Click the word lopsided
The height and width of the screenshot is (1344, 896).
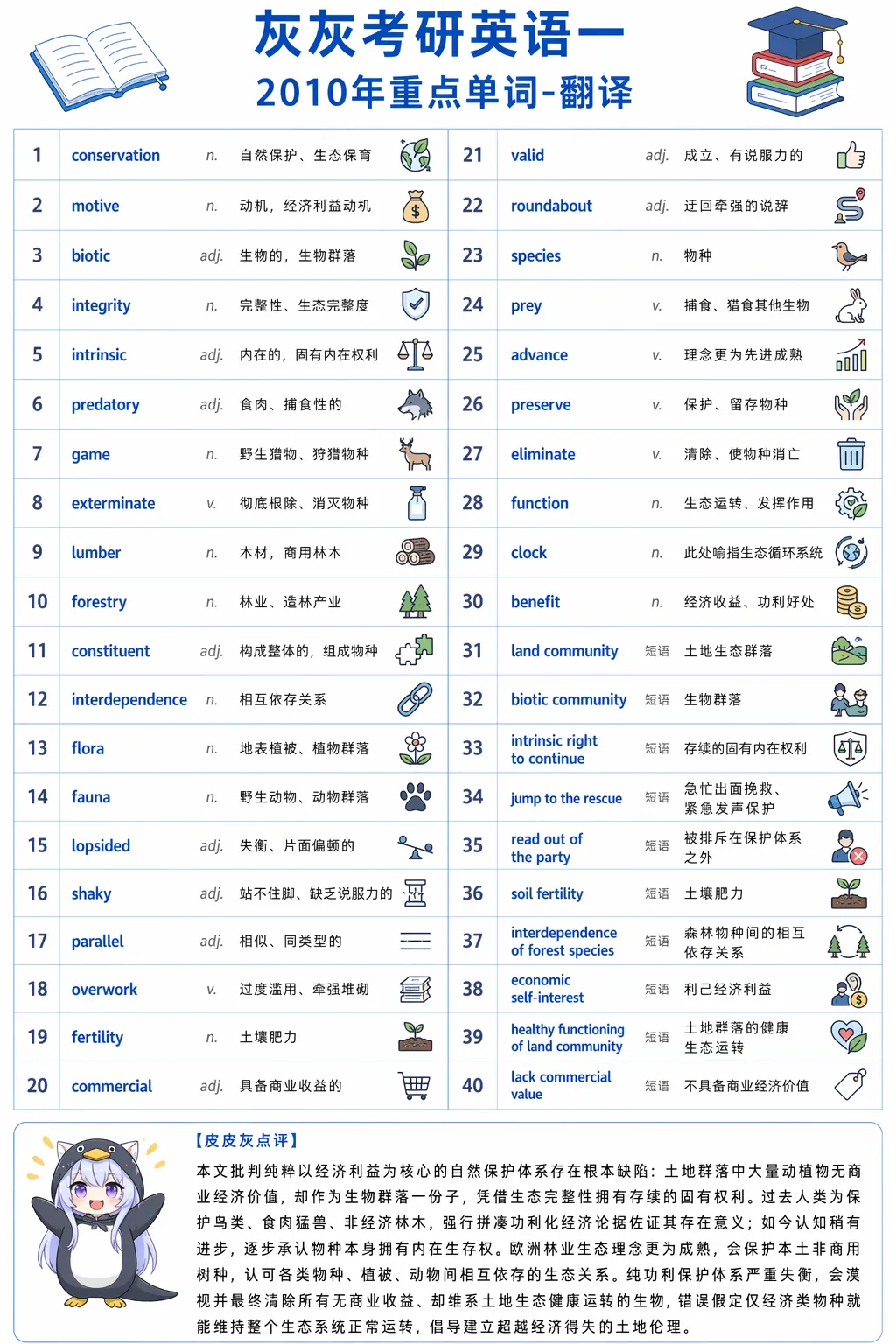[x=101, y=845]
